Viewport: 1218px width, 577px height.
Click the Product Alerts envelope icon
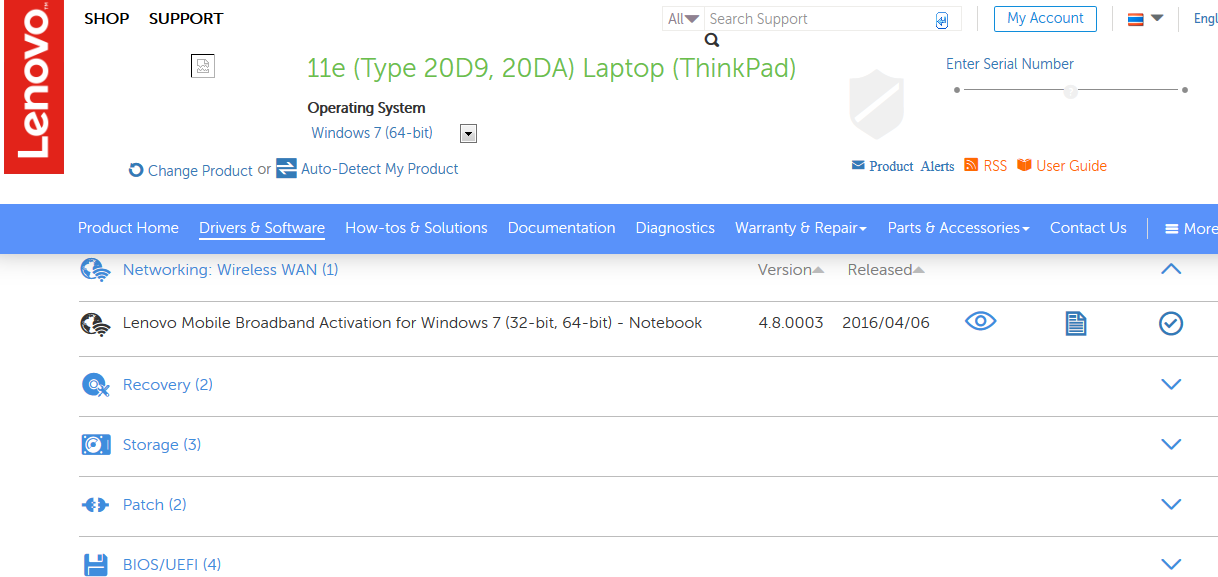(x=858, y=165)
